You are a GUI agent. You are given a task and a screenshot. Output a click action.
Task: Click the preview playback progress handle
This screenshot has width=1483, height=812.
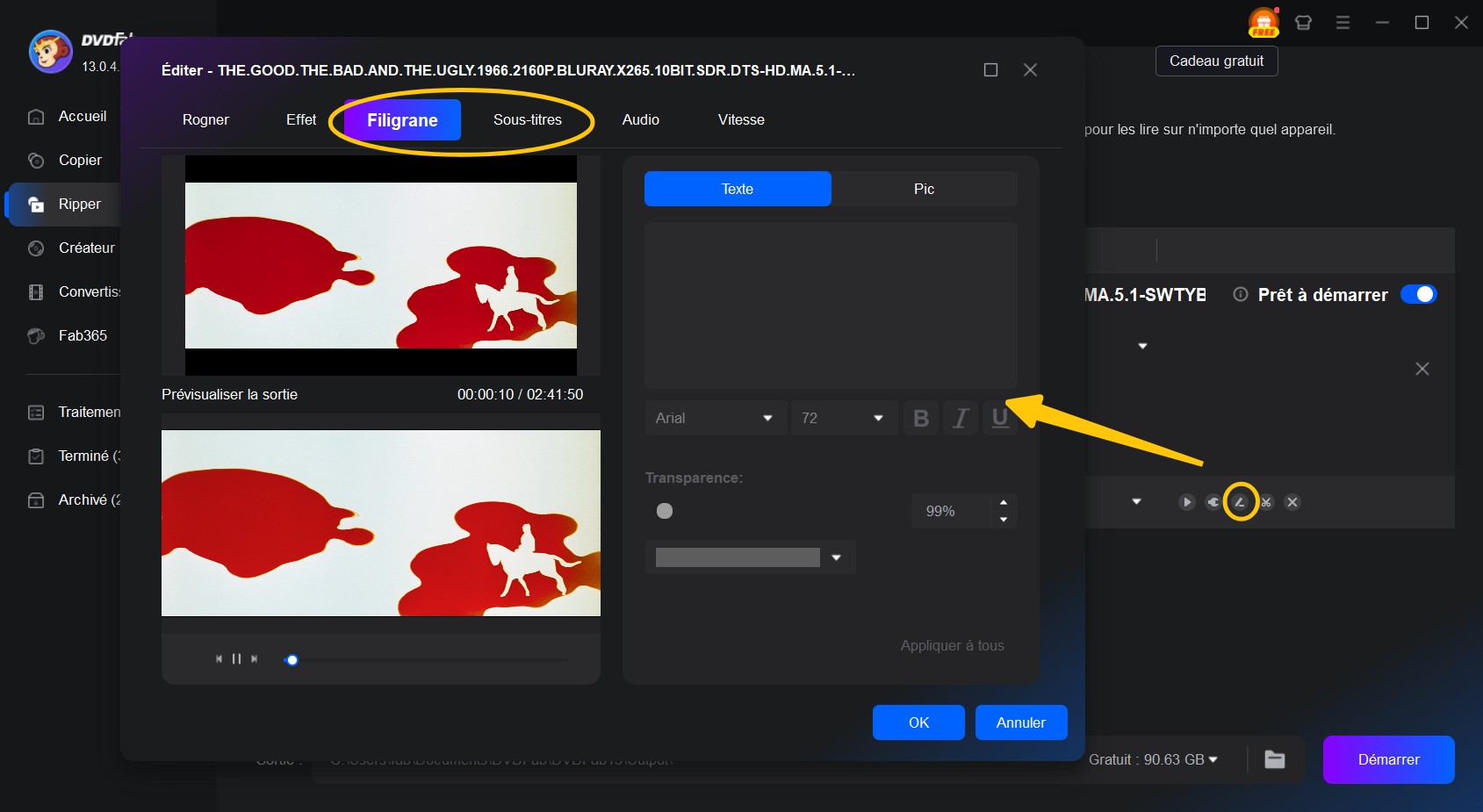(292, 660)
